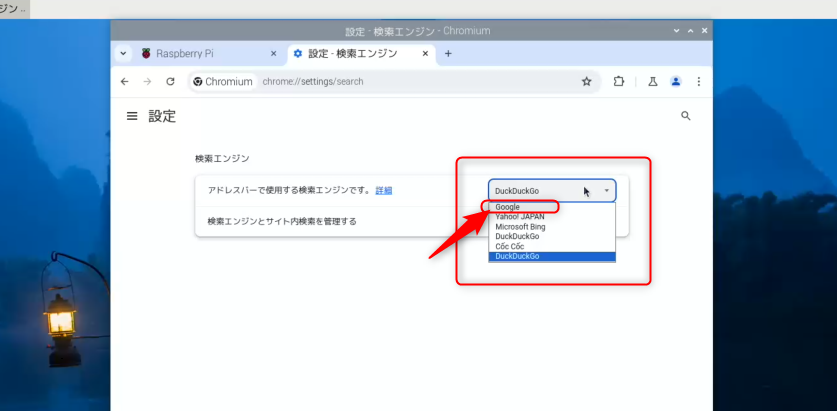Viewport: 837px width, 411px height.
Task: Close the Chromium window
Action: point(705,31)
